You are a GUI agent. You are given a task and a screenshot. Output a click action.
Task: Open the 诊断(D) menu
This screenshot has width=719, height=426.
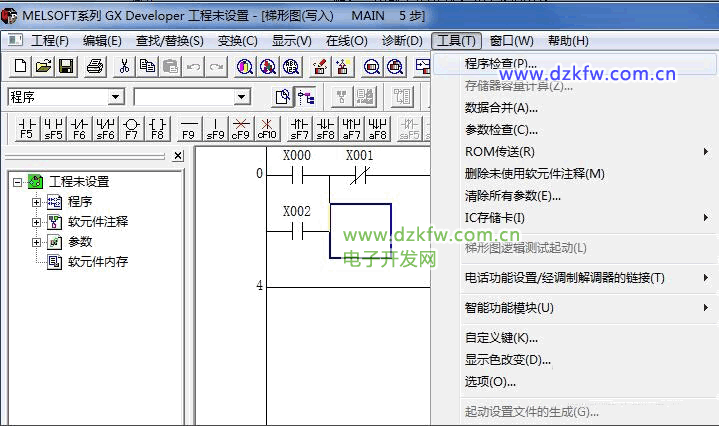[402, 41]
